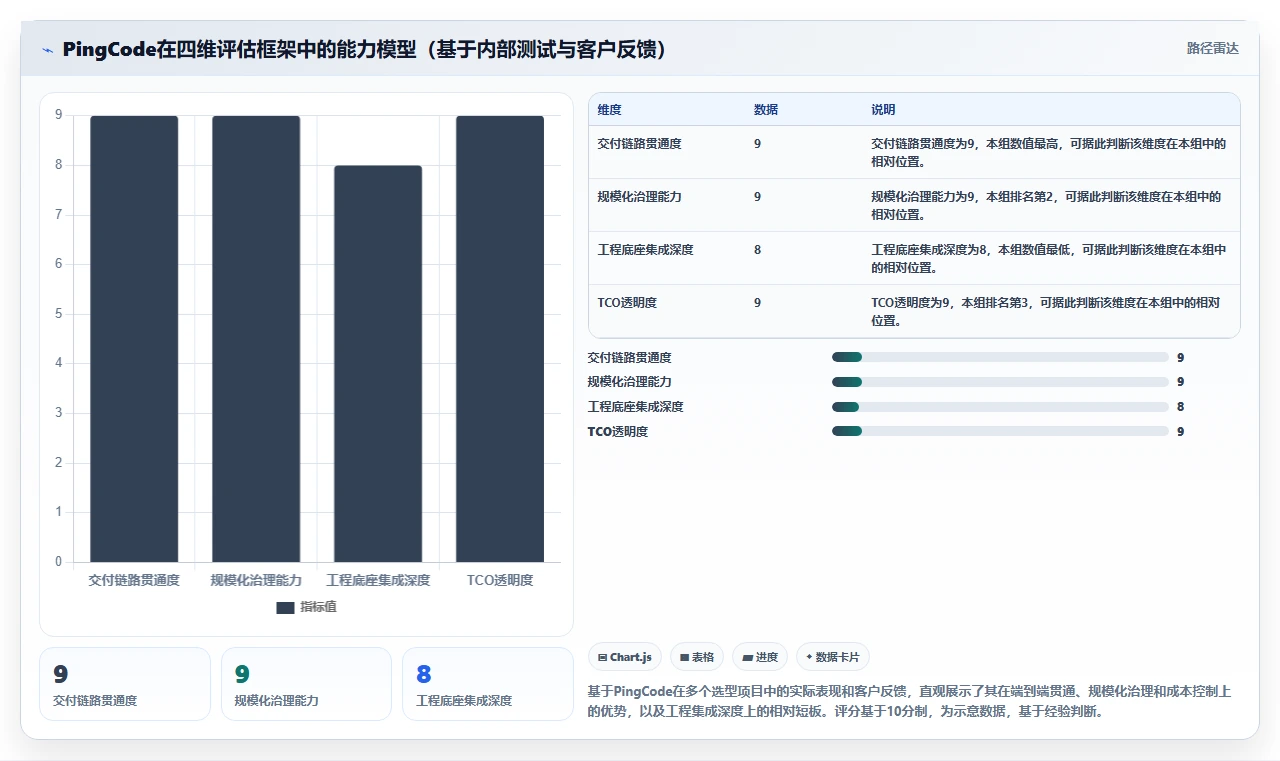Click the 数据卡片 tag chip
Viewport: 1280px width, 761px height.
[x=833, y=657]
